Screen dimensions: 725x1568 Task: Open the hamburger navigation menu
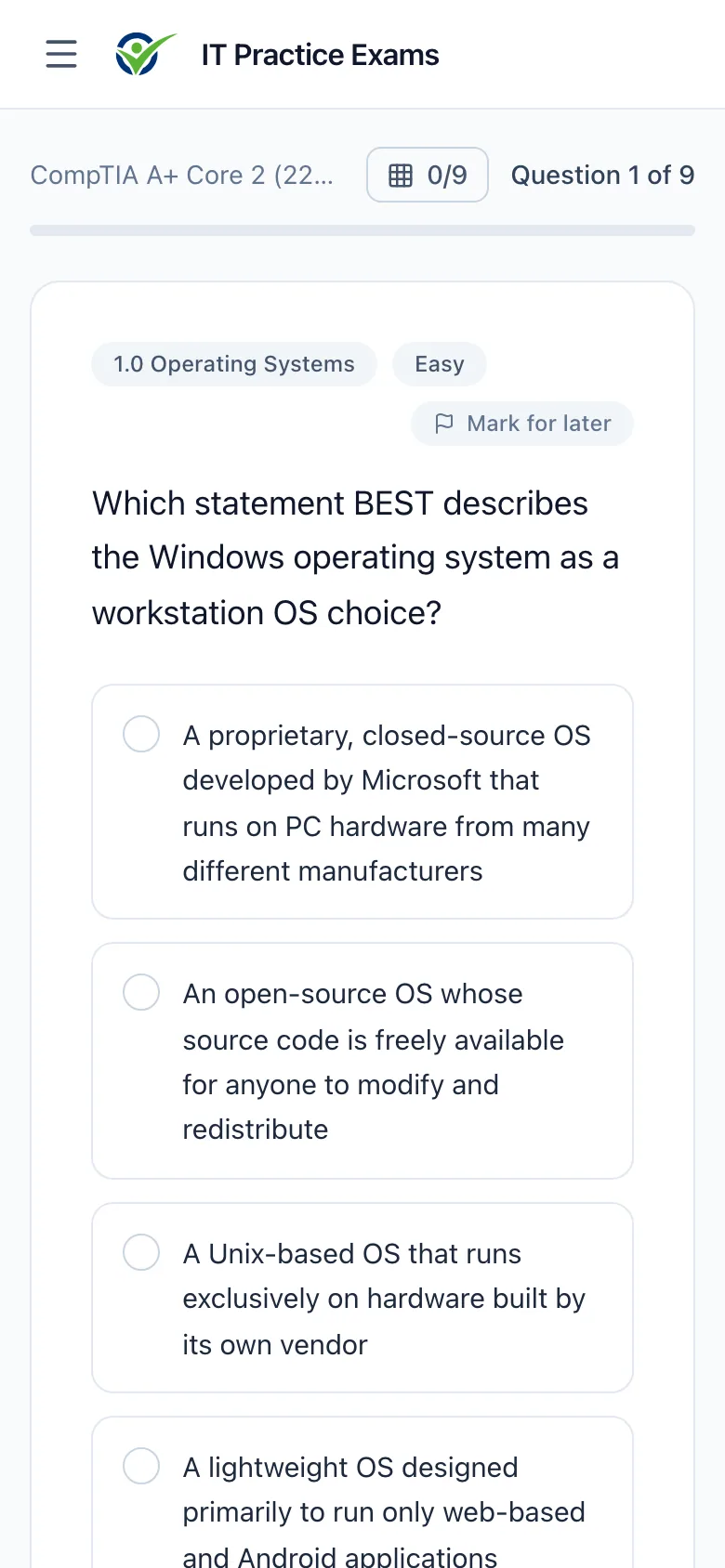coord(61,54)
